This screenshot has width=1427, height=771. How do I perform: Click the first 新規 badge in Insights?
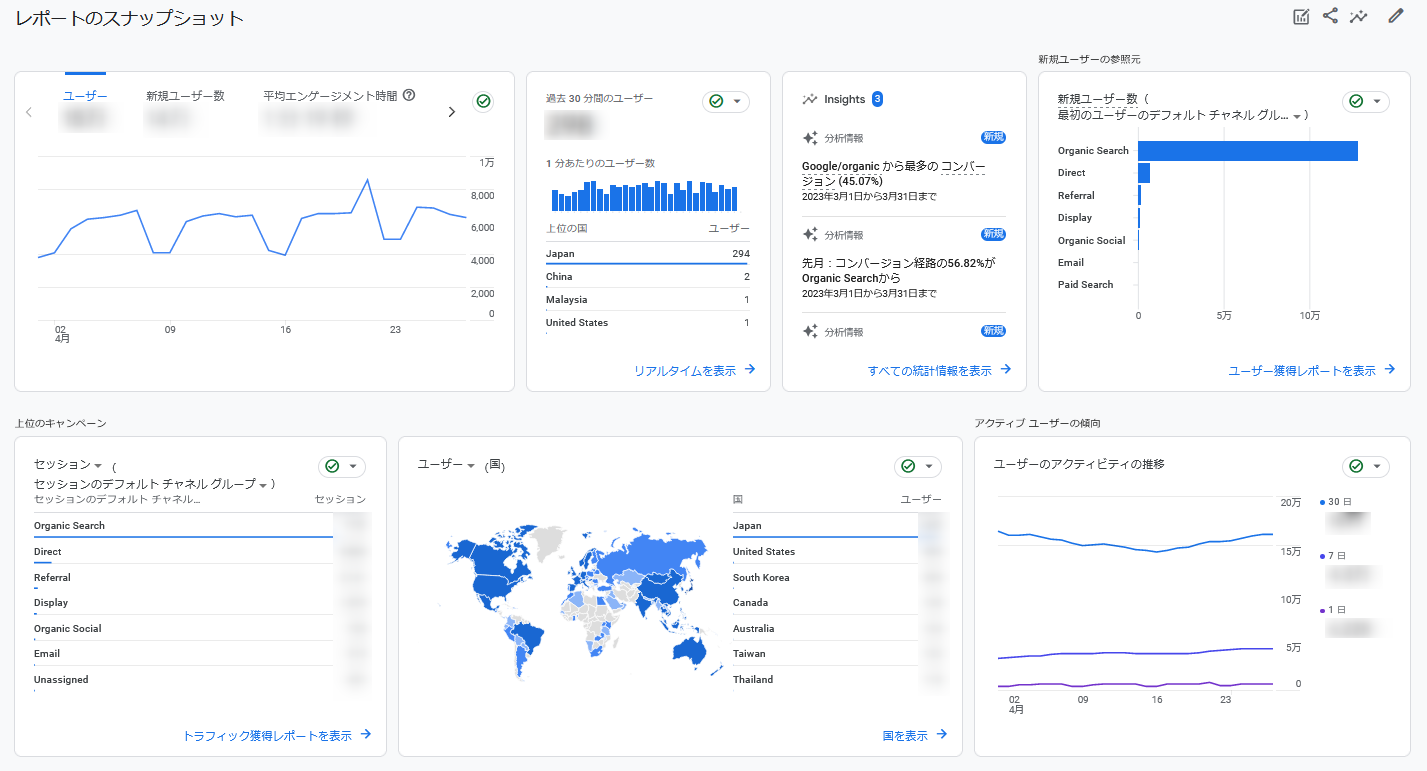point(993,138)
